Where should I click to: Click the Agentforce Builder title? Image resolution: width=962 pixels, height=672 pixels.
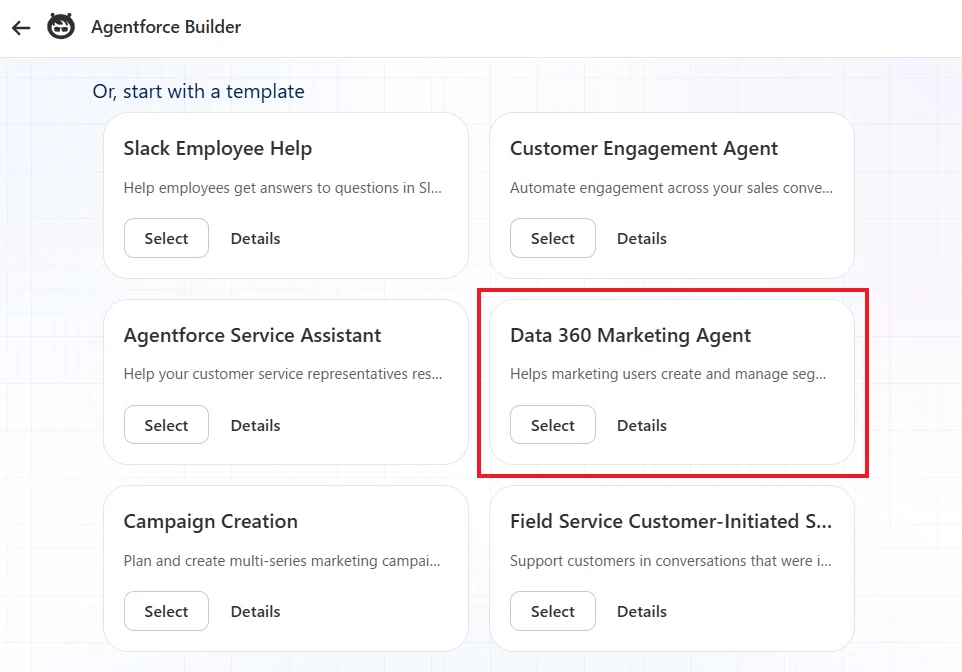coord(166,27)
